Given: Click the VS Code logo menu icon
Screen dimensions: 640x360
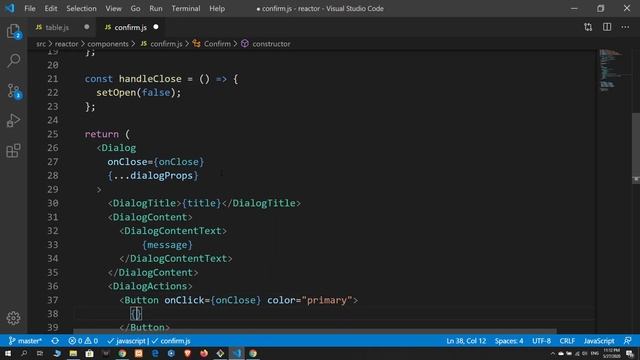Looking at the screenshot, I should pos(10,8).
